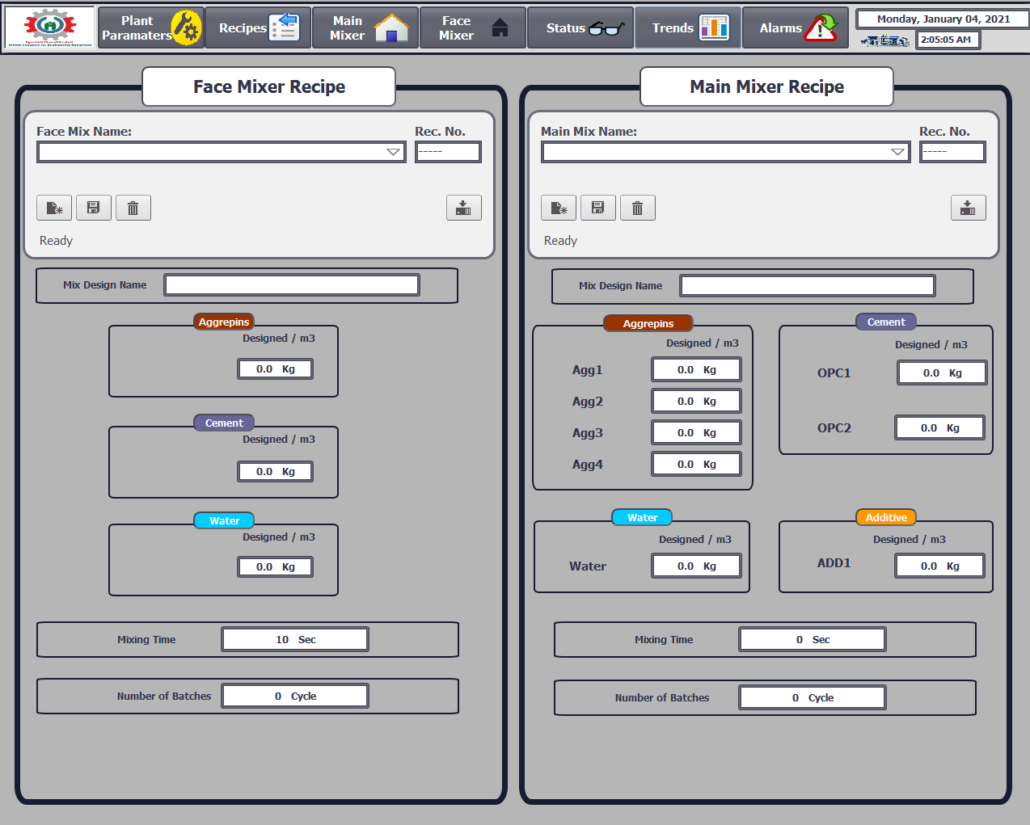Open the Main Mix Name dropdown

[897, 153]
